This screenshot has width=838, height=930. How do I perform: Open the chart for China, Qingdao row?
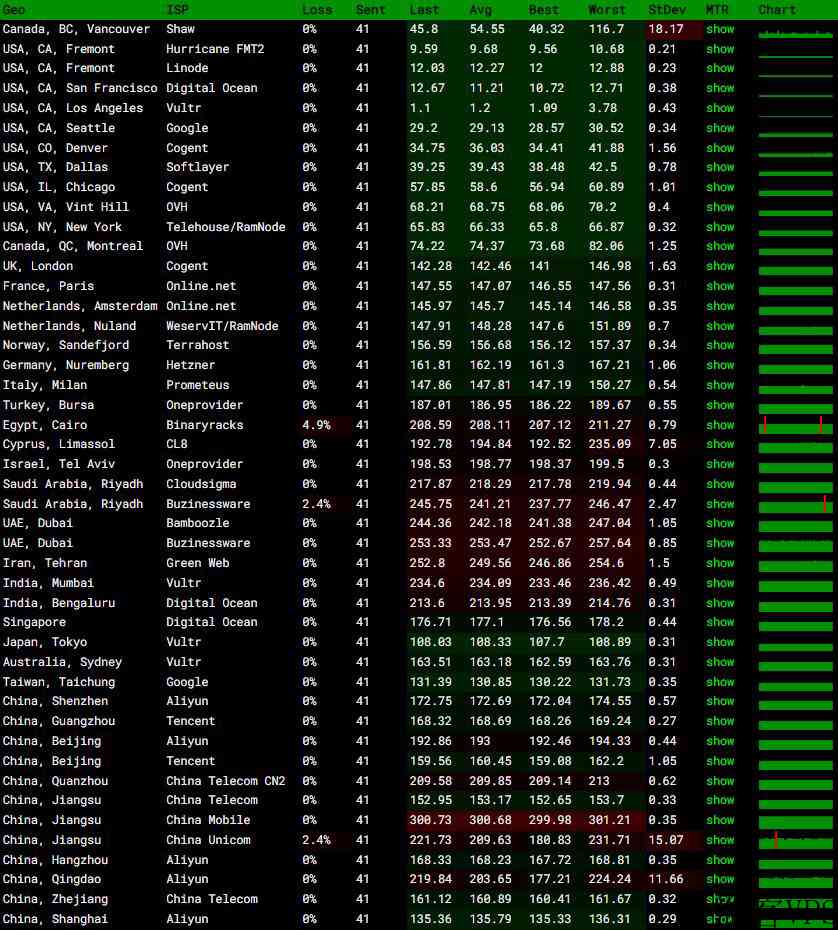point(795,881)
